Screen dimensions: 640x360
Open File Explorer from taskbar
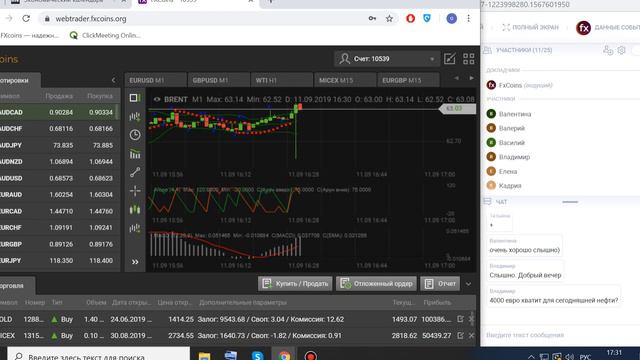click(x=204, y=356)
